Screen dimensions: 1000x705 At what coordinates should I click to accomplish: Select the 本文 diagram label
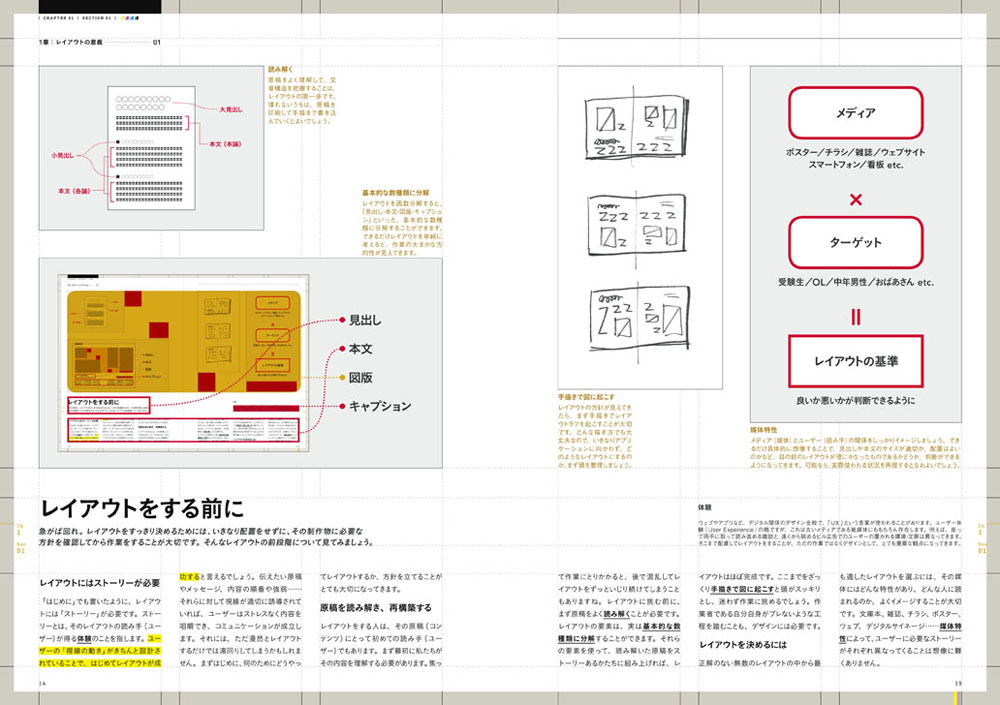(x=360, y=349)
